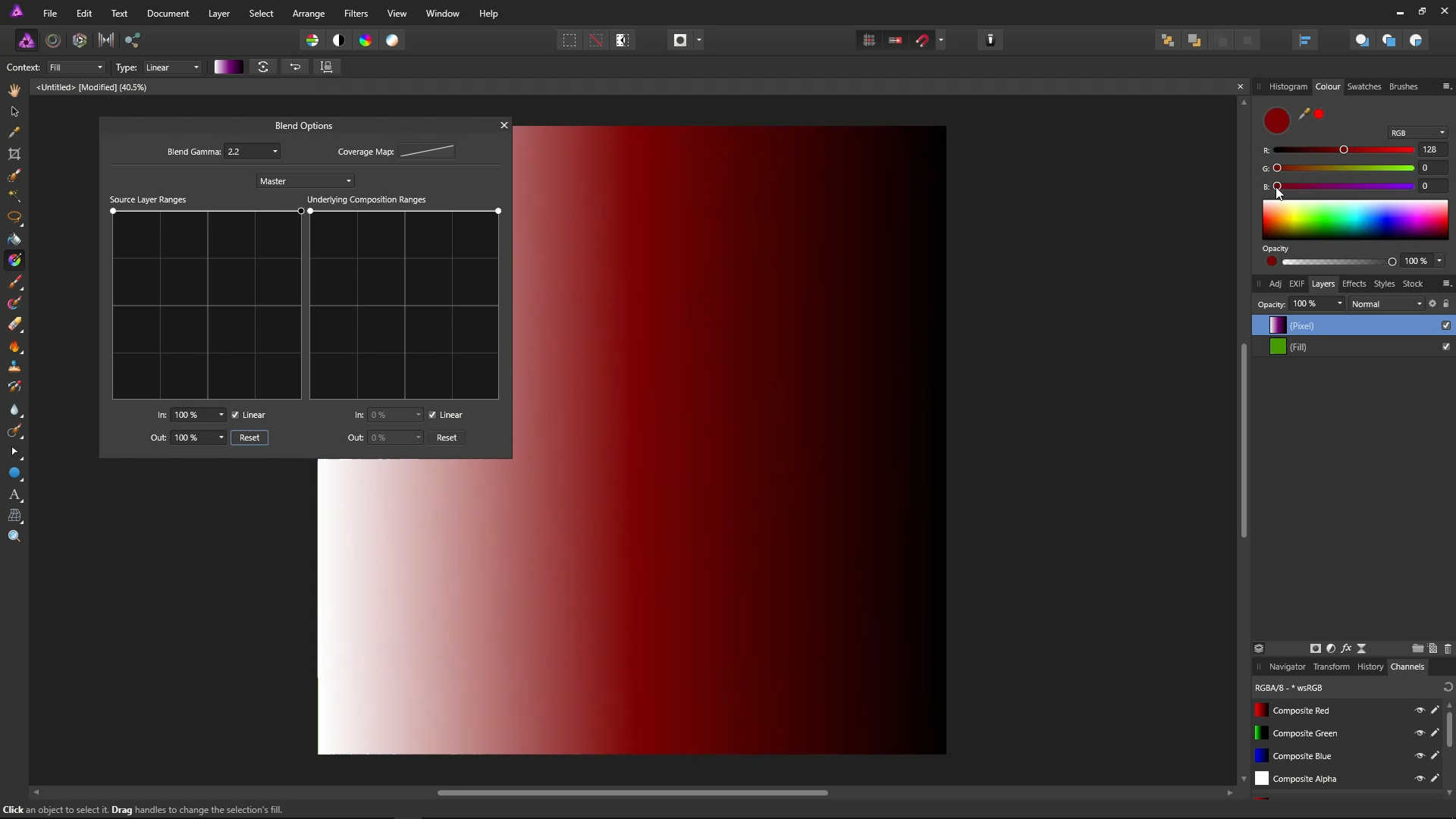The image size is (1456, 819).
Task: Click Reset under Source Layer Ranges
Action: click(249, 438)
